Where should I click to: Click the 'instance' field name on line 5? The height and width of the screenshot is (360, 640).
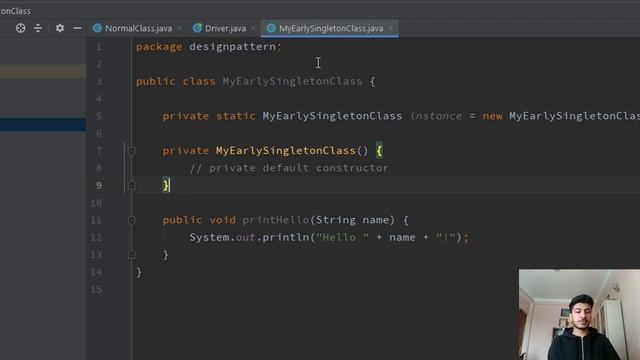[436, 116]
